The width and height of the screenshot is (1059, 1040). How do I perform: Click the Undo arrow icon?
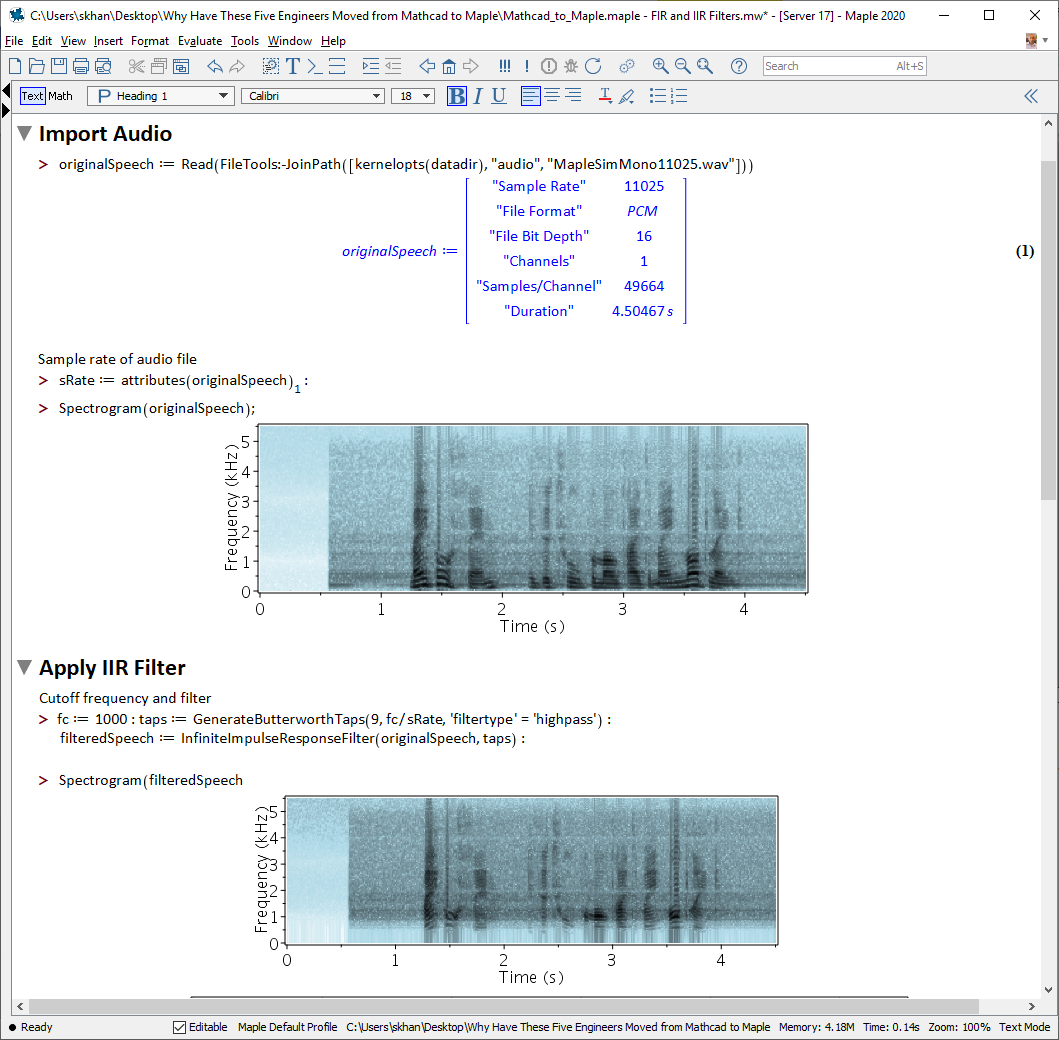coord(214,66)
